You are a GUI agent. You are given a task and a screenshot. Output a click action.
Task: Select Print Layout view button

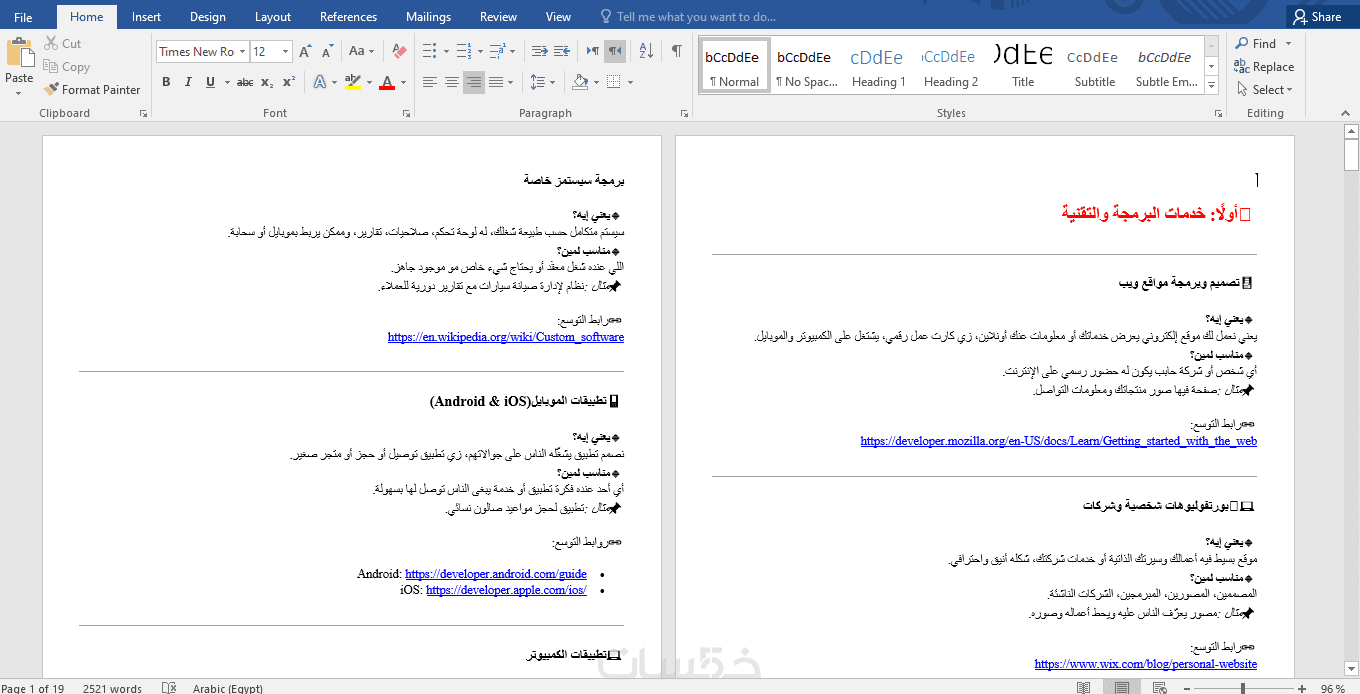1121,688
